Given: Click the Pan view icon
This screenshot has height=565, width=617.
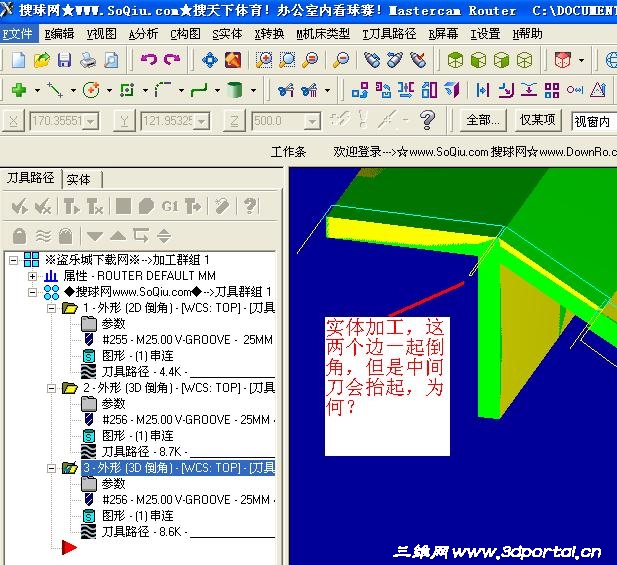Looking at the screenshot, I should pos(210,60).
